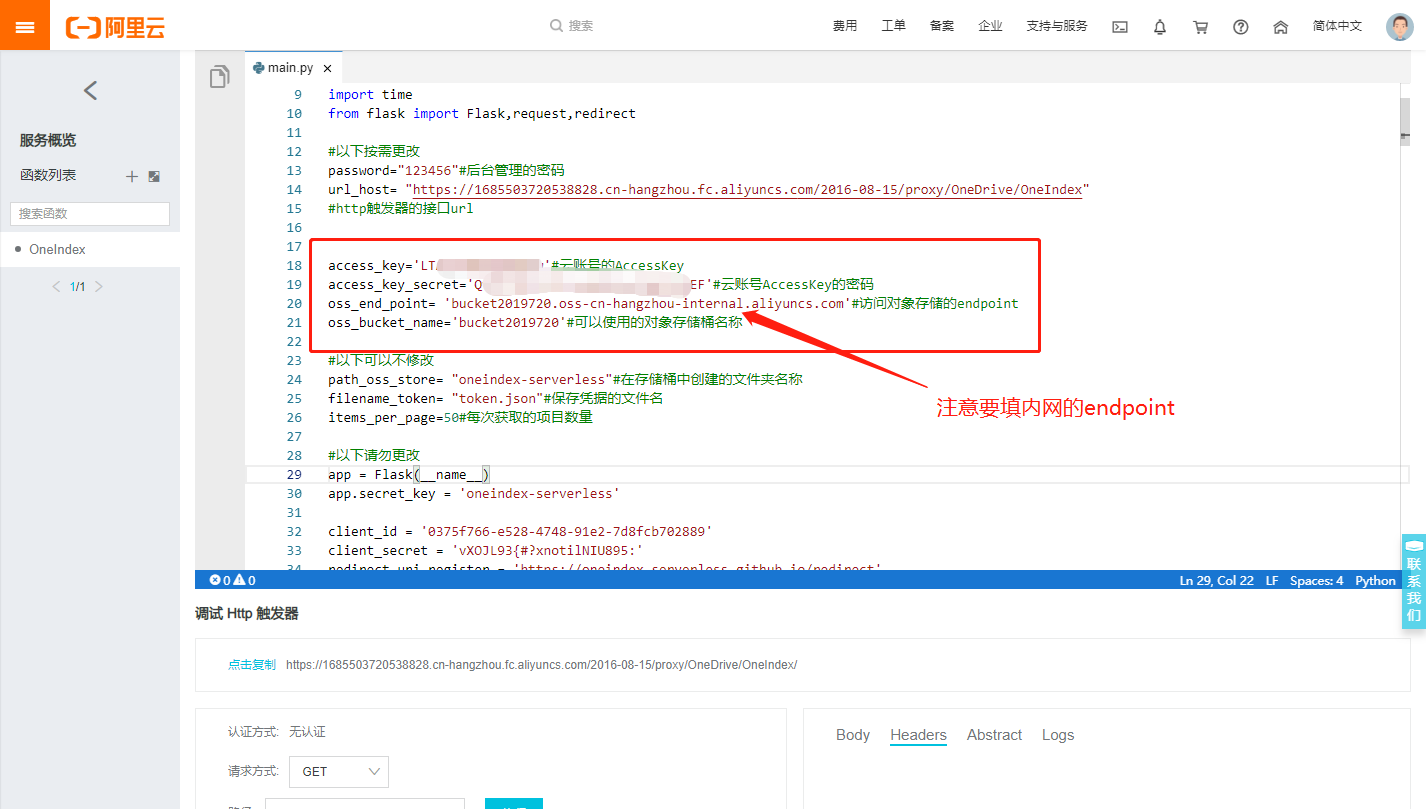Click the help question-mark icon
This screenshot has width=1426, height=809.
pos(1240,26)
